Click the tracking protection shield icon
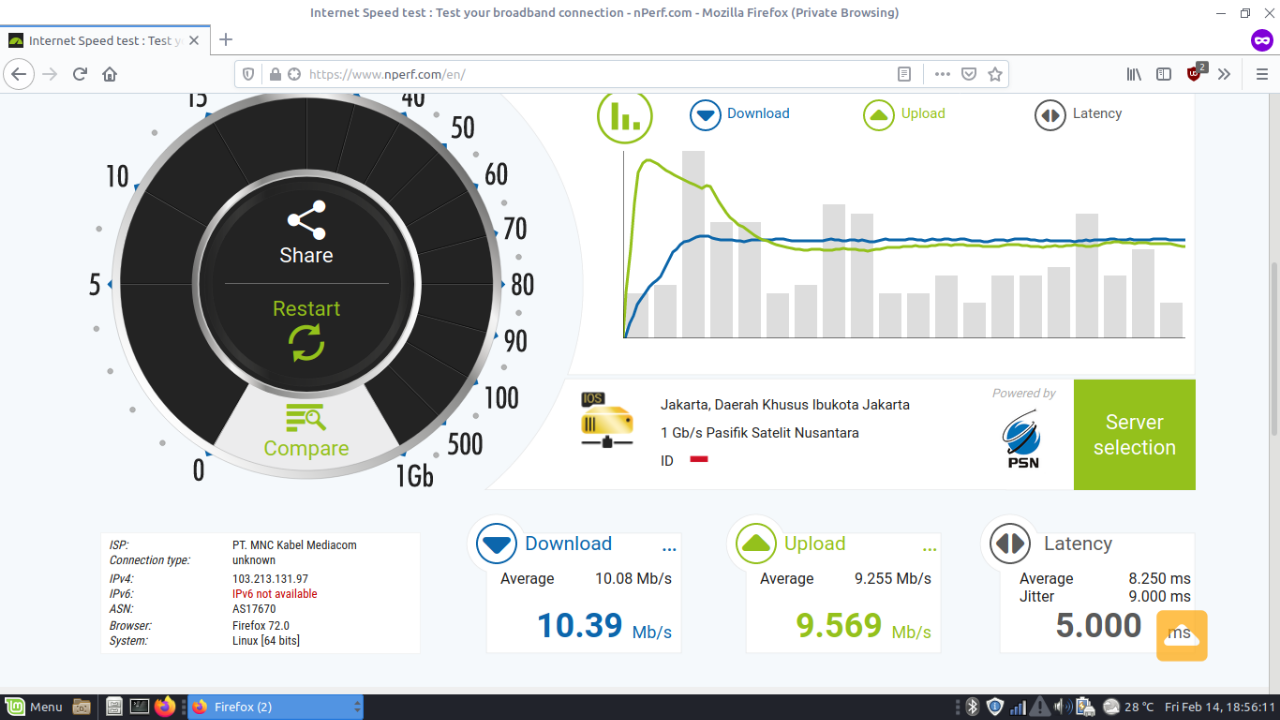1280x720 pixels. (x=249, y=74)
